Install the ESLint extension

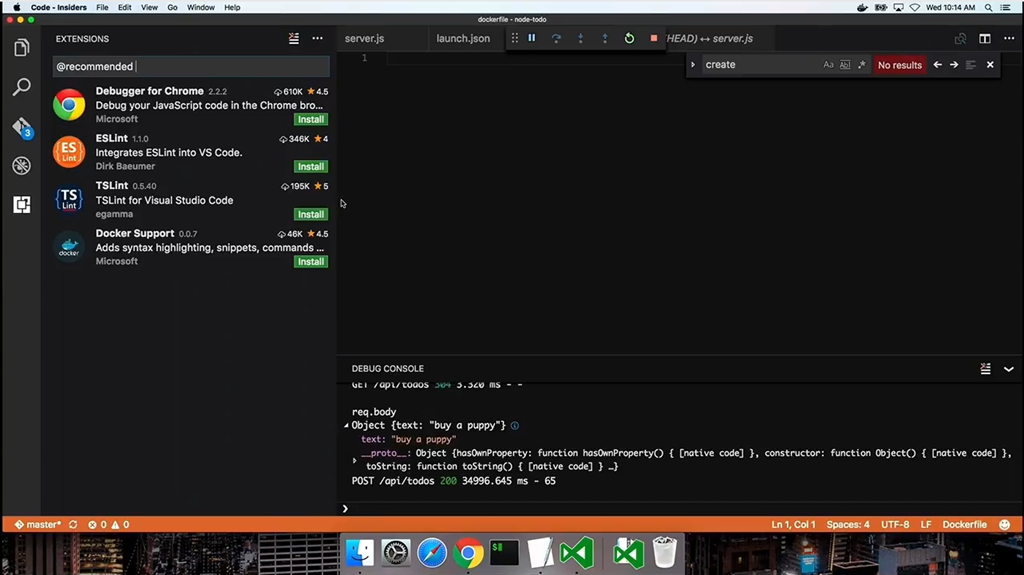[x=310, y=167]
